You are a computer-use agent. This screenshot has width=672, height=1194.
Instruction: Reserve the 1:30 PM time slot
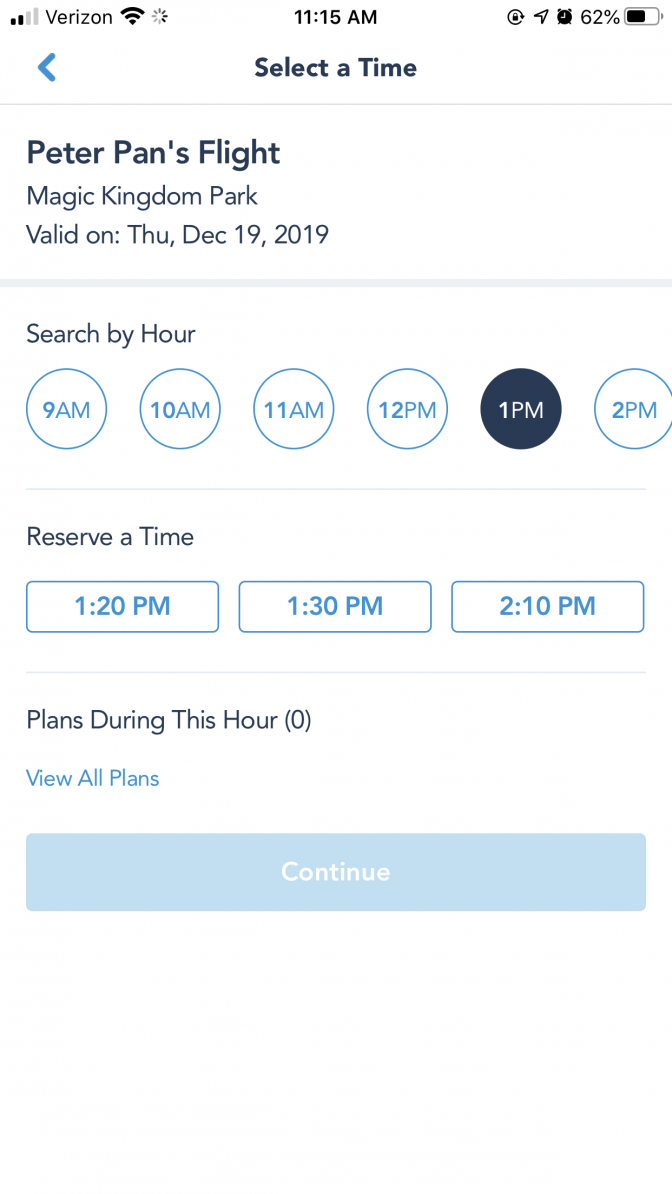pyautogui.click(x=335, y=607)
